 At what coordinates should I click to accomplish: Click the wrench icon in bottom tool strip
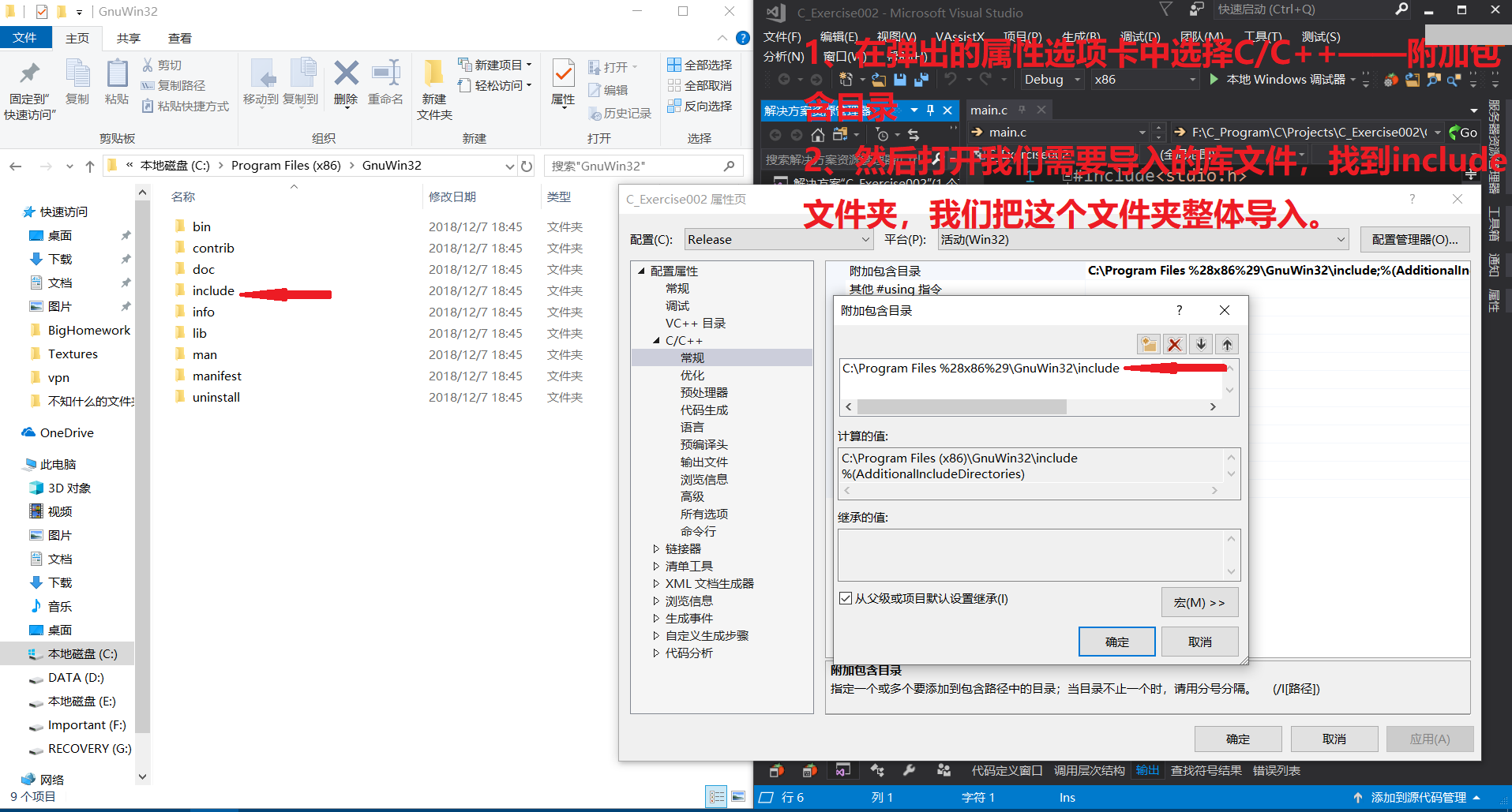[x=909, y=770]
